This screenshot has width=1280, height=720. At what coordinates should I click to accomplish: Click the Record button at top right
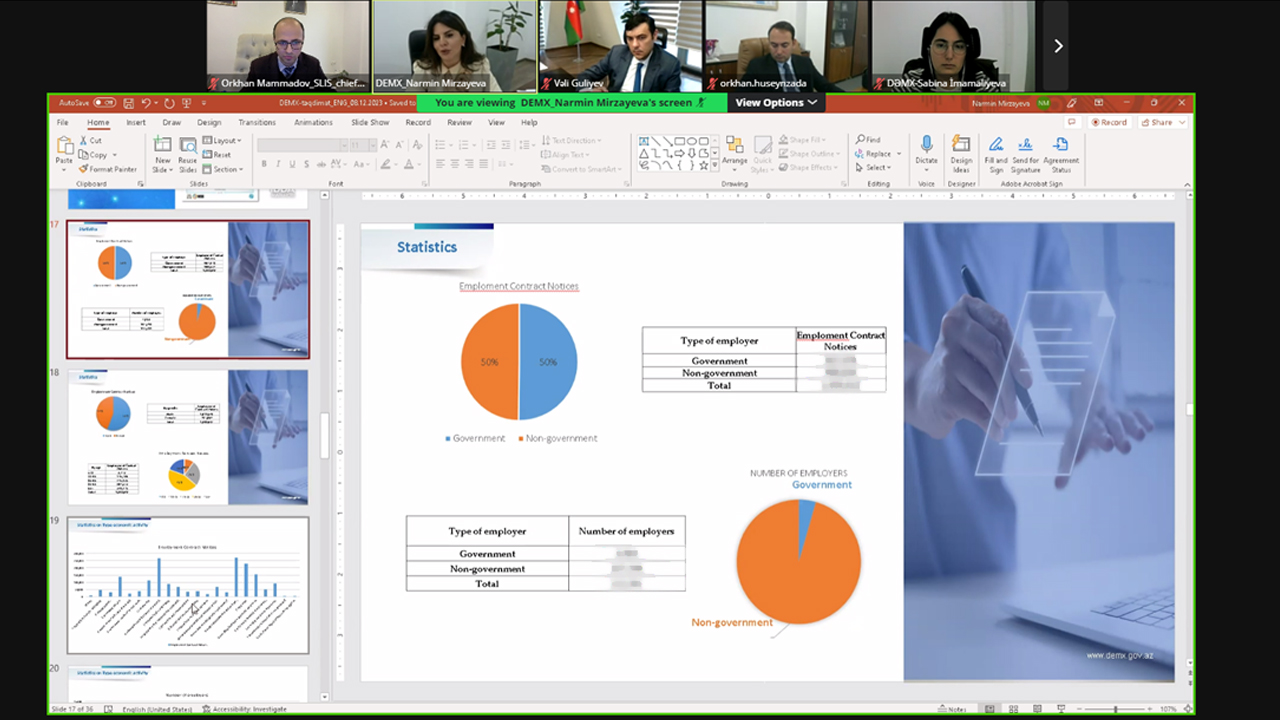(1109, 122)
